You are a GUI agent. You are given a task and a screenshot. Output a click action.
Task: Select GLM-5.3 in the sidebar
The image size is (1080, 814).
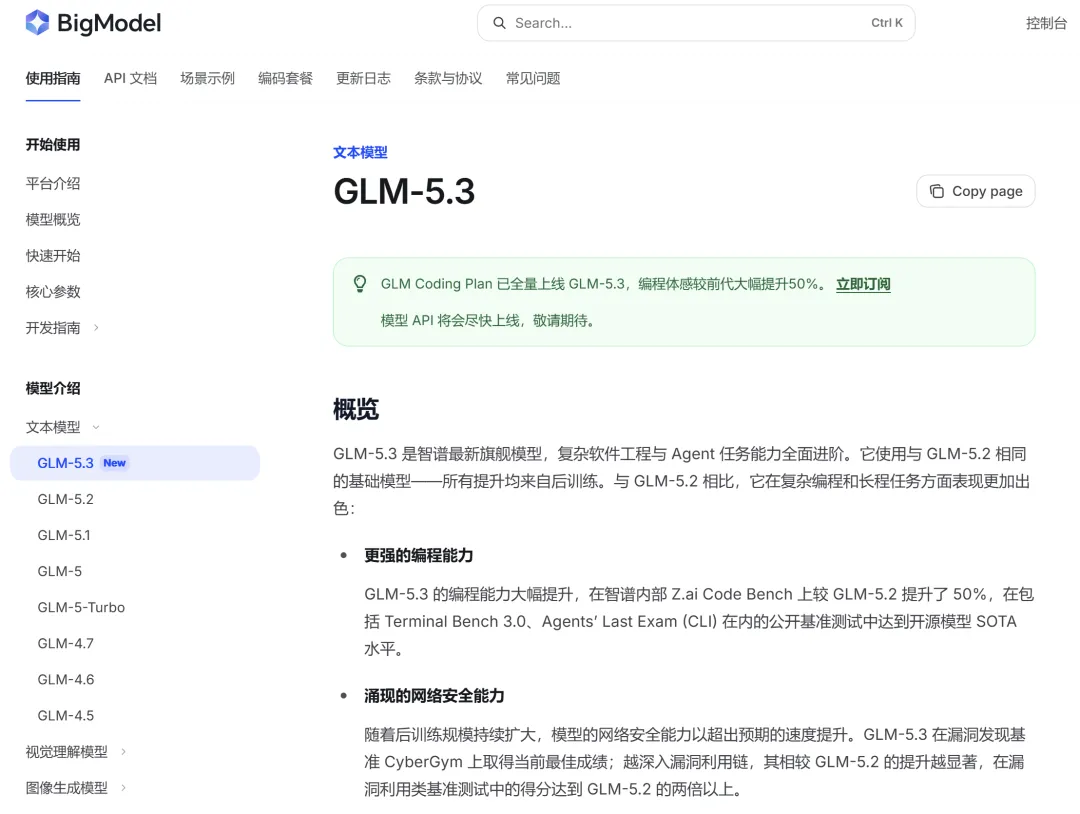point(135,463)
